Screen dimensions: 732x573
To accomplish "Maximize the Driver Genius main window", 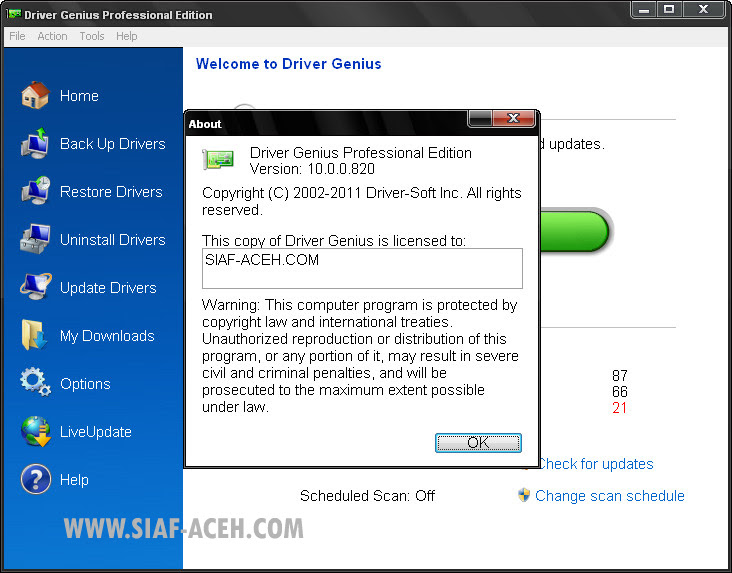I will point(669,9).
